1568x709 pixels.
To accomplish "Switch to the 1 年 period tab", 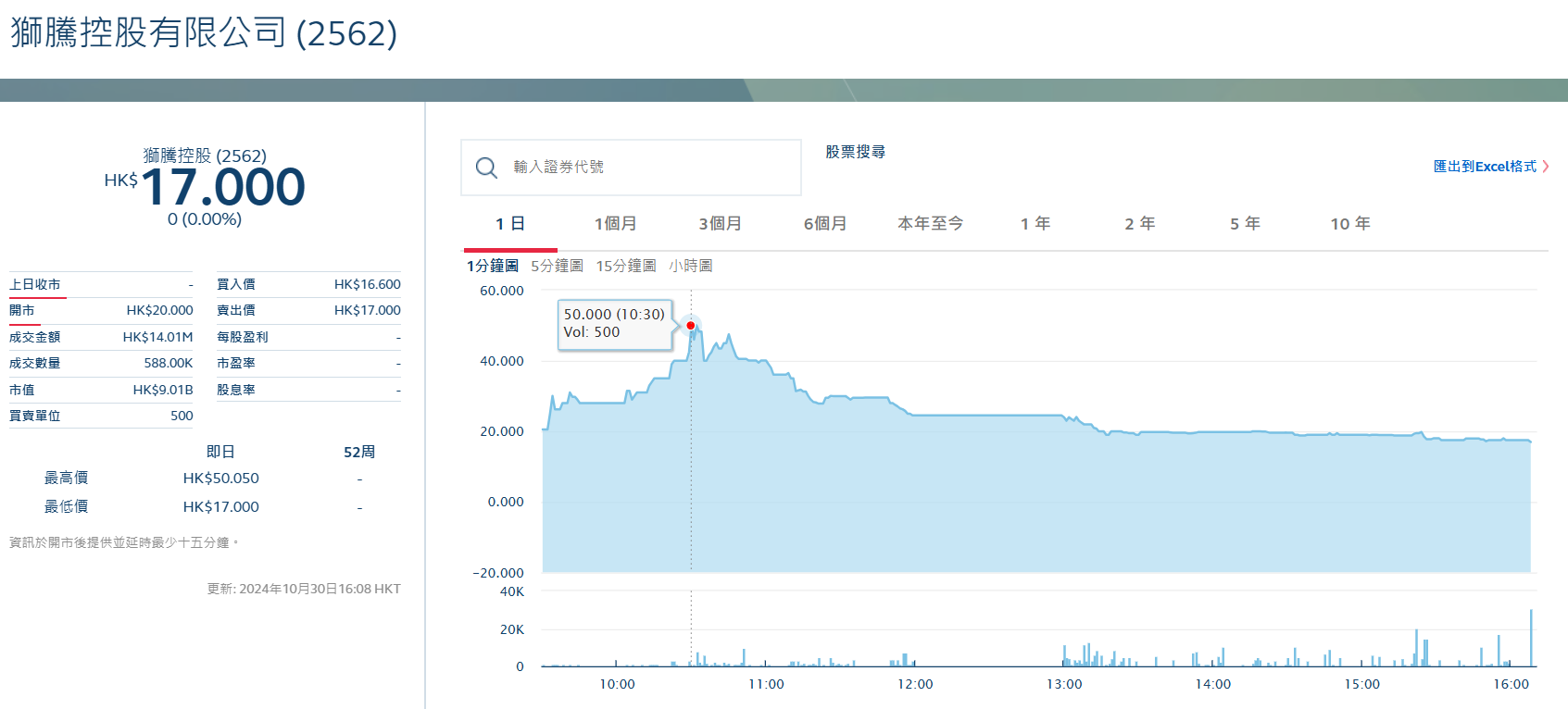I will (x=1035, y=224).
